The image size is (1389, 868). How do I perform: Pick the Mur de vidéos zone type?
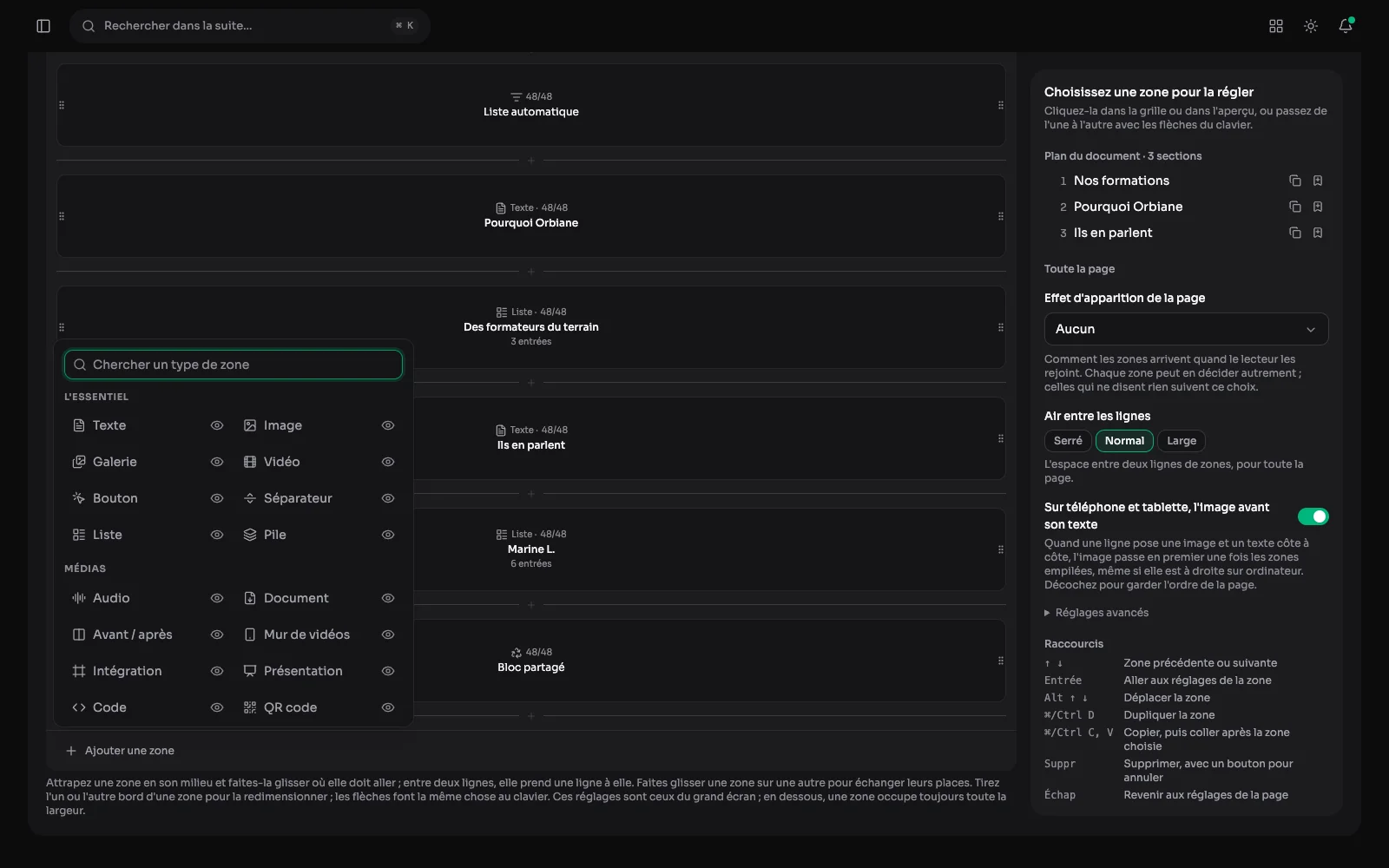[x=306, y=635]
